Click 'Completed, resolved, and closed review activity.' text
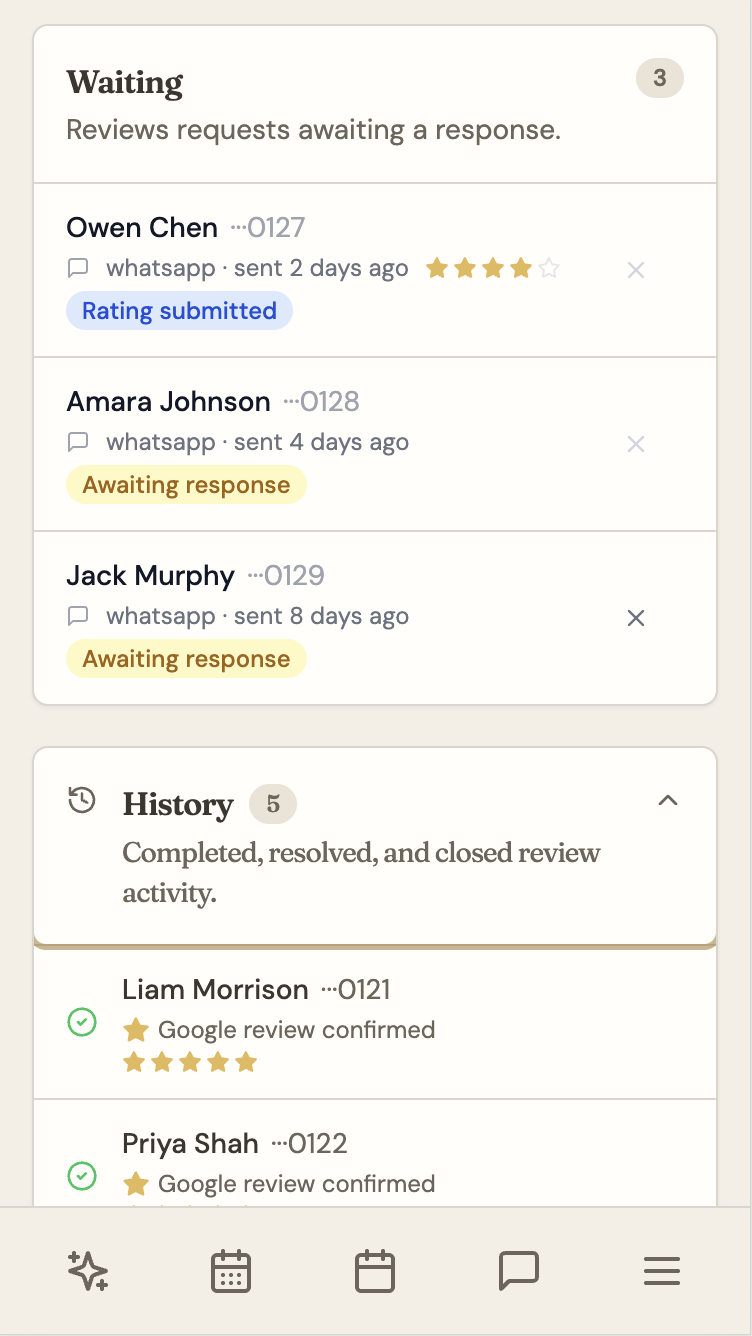This screenshot has width=752, height=1336. click(361, 873)
